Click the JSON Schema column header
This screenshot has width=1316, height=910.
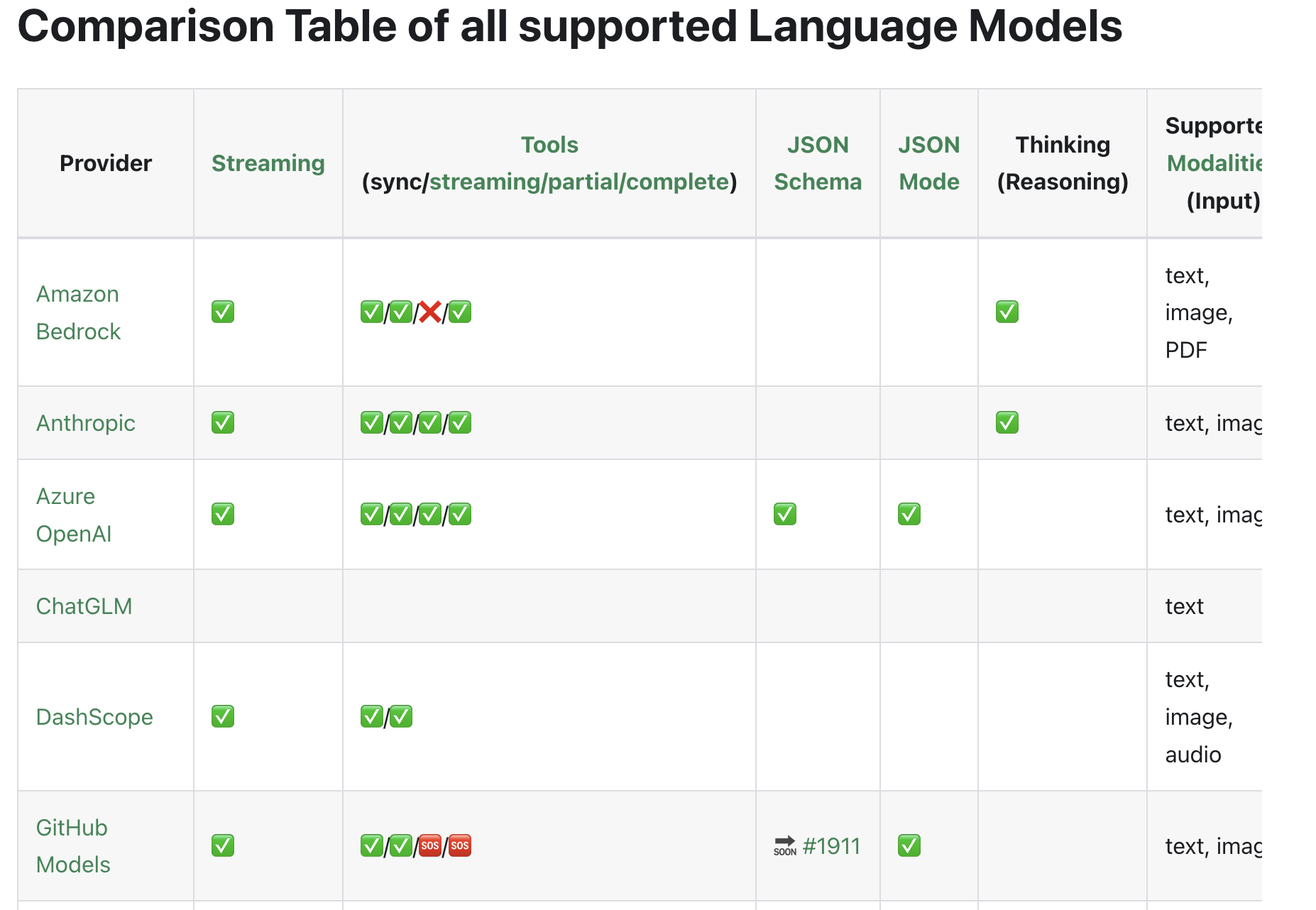tap(818, 163)
